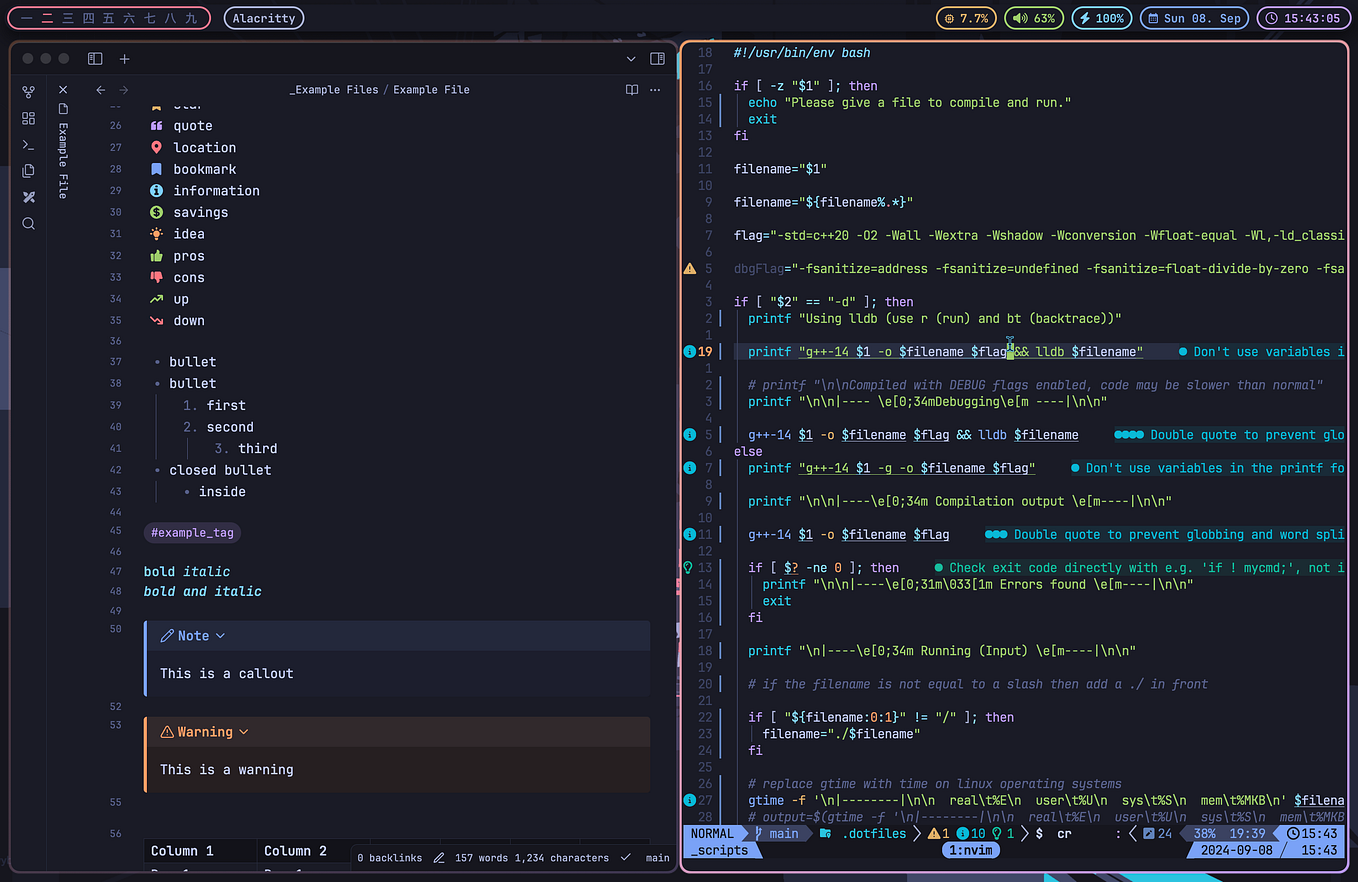Open the tab list dropdown near the new tab button
The image size is (1358, 882).
630,58
